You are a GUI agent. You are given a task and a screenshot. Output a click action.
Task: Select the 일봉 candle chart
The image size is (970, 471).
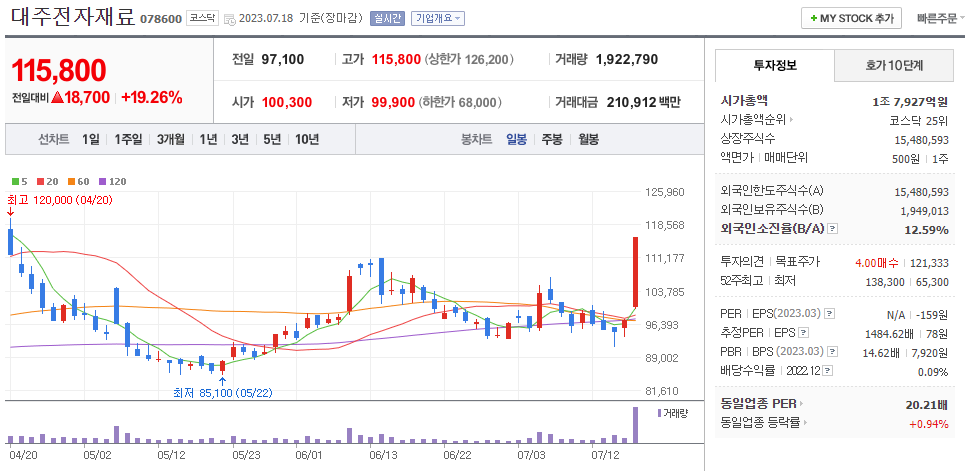517,139
